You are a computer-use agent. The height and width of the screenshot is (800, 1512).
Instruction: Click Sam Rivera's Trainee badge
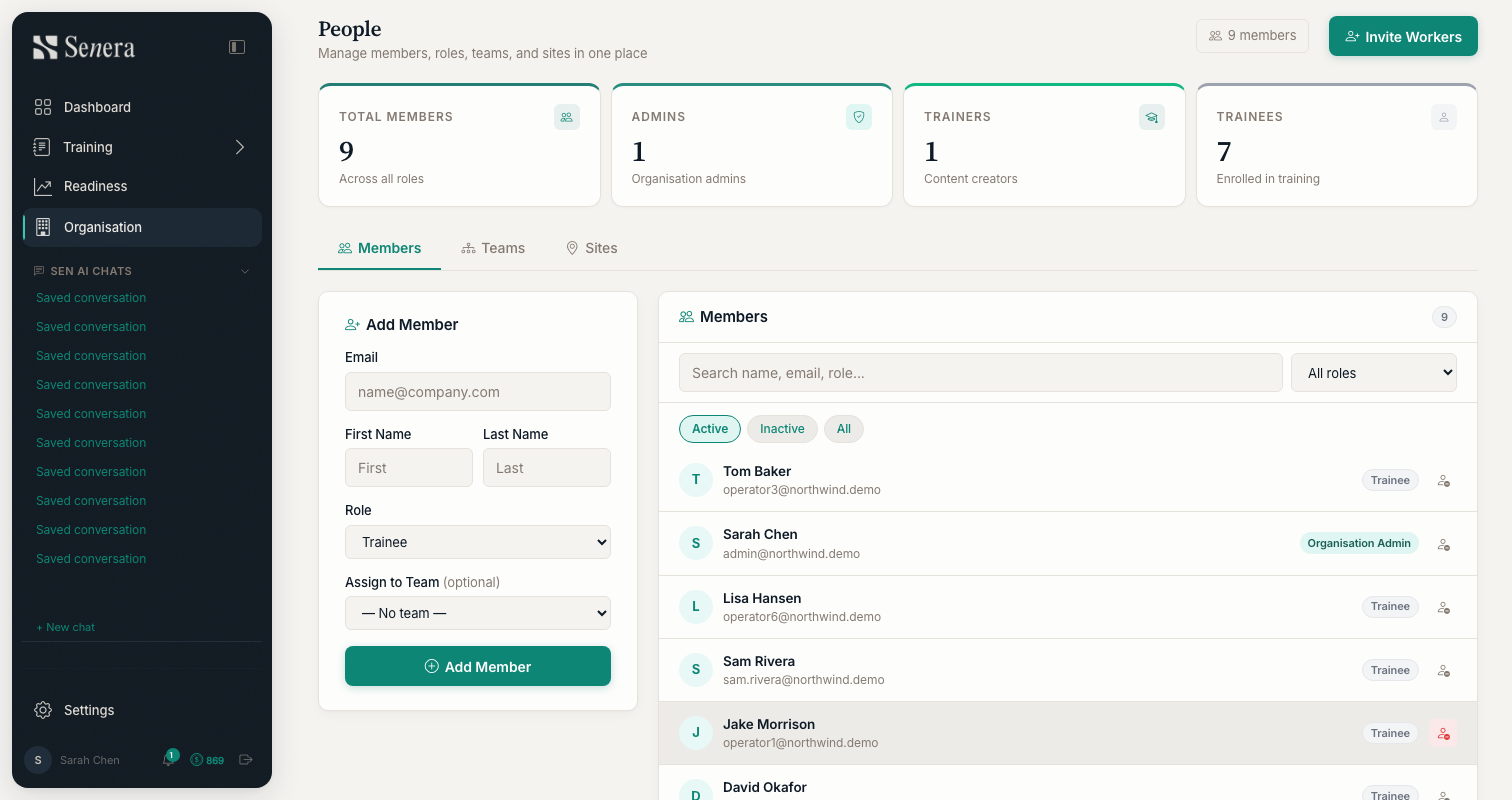pos(1390,670)
